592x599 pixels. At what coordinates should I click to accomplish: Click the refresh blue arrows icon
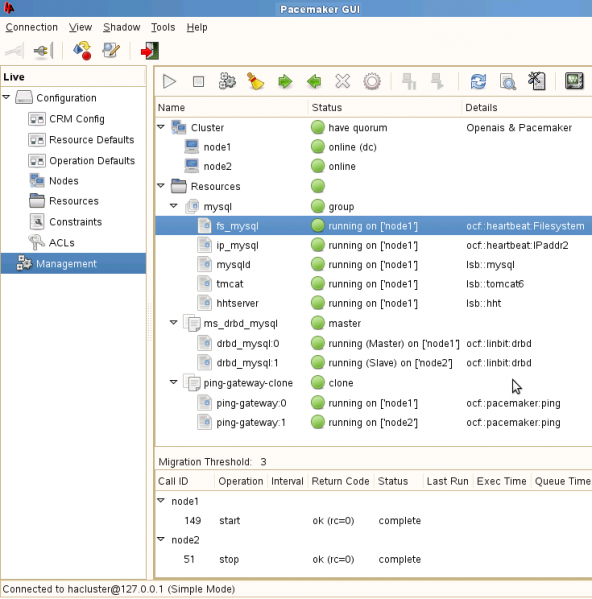point(479,81)
